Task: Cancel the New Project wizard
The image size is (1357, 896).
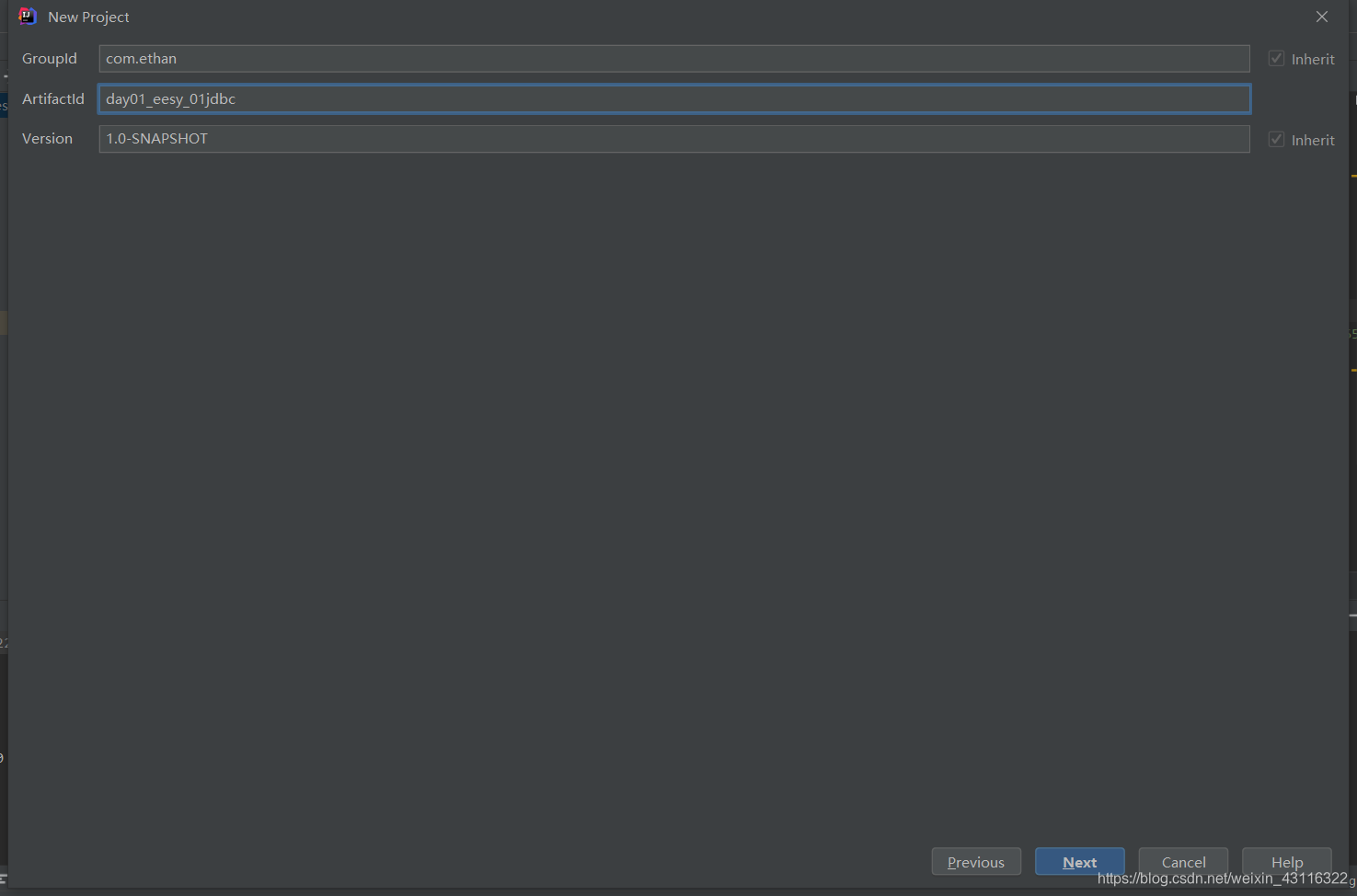Action: point(1183,862)
